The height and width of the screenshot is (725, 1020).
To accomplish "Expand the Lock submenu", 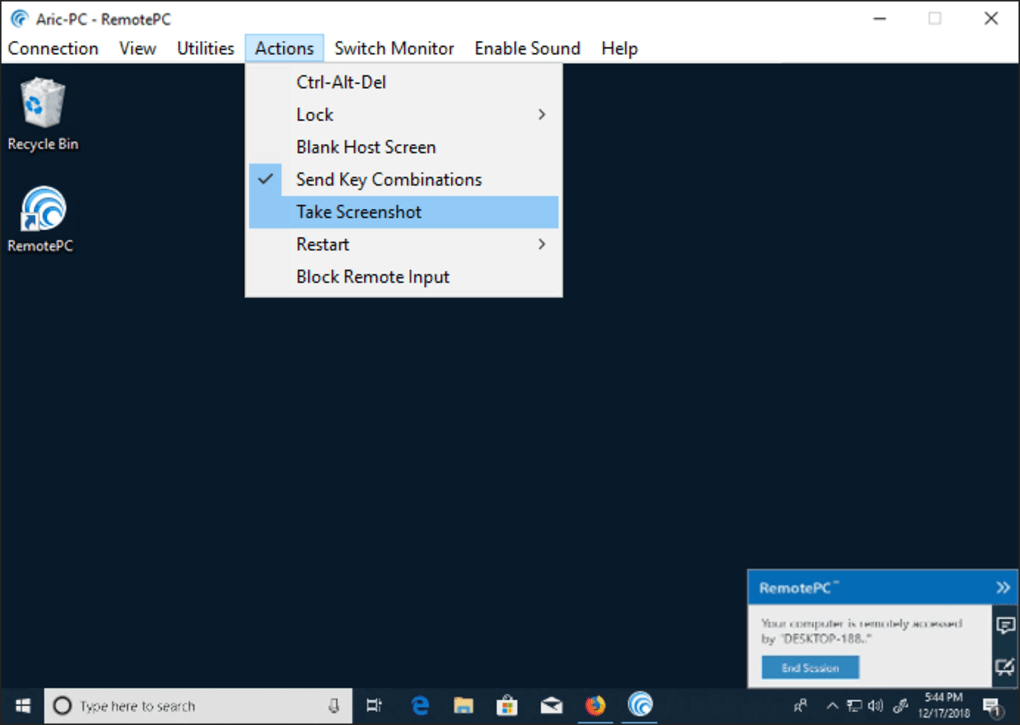I will pyautogui.click(x=314, y=114).
